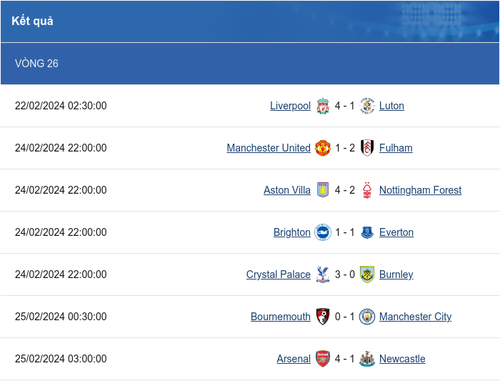Click the Burnley club crest

(367, 274)
